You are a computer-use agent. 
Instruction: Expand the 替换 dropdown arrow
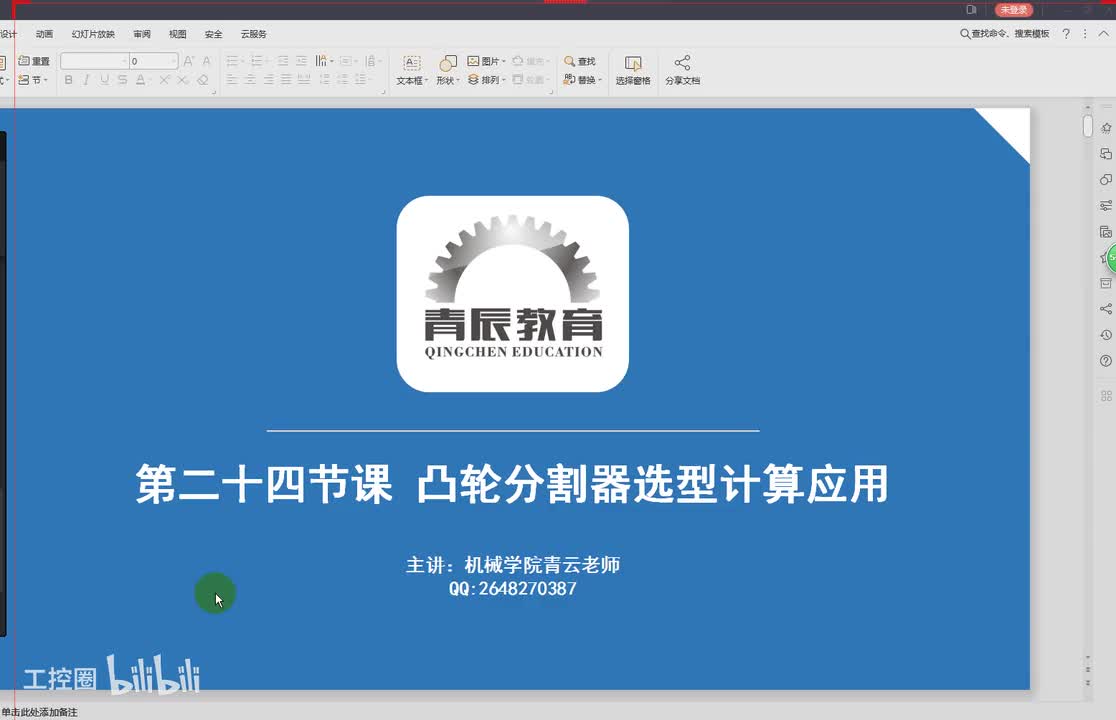pos(600,80)
